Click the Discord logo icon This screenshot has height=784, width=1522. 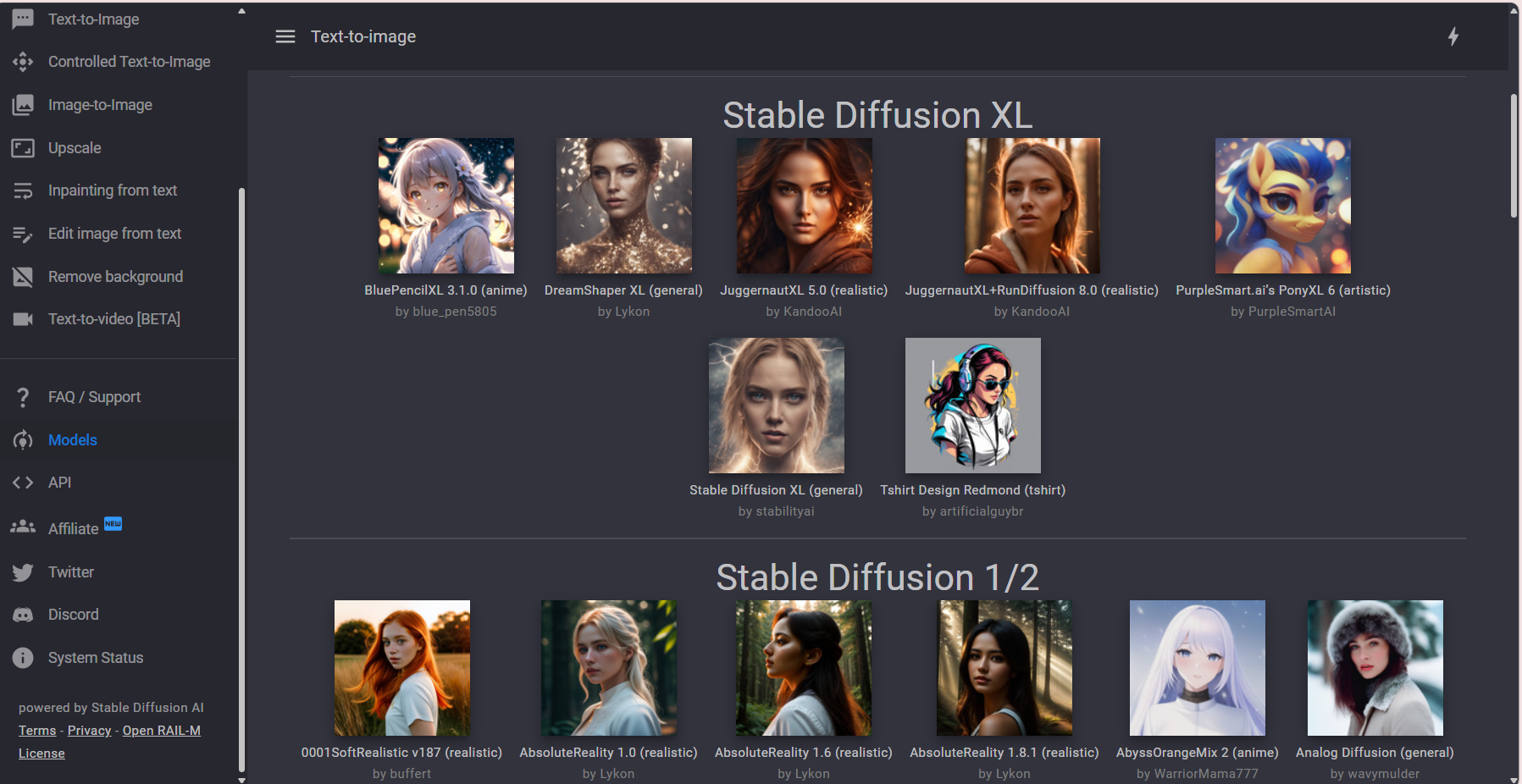click(23, 615)
